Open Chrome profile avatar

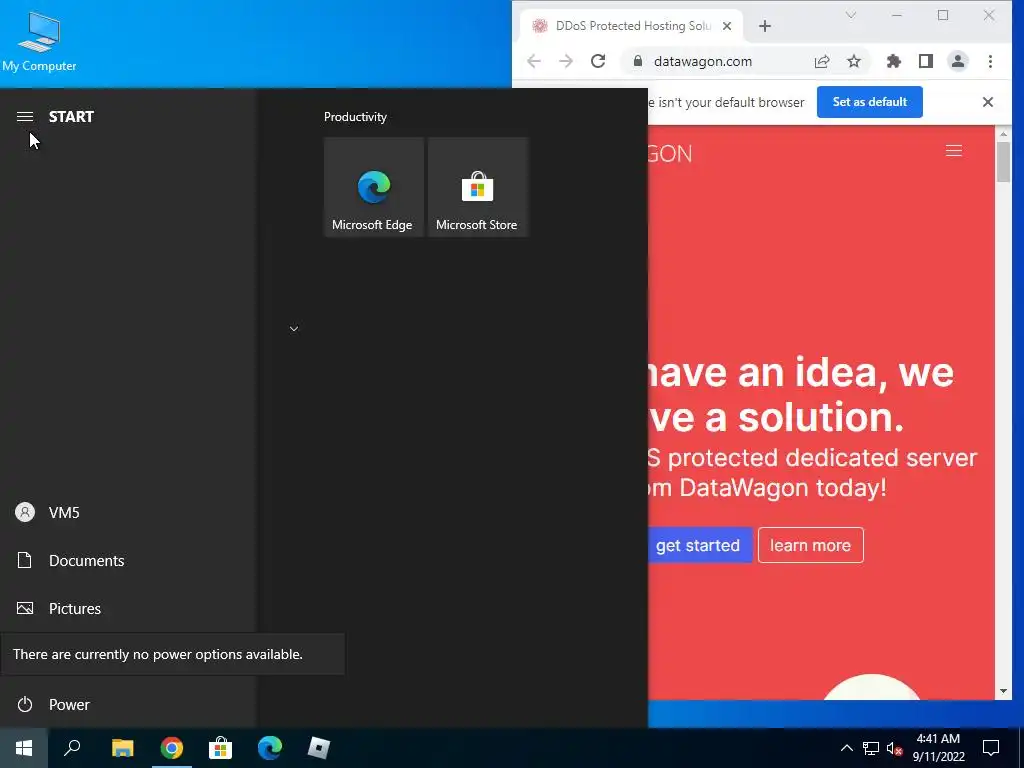957,61
